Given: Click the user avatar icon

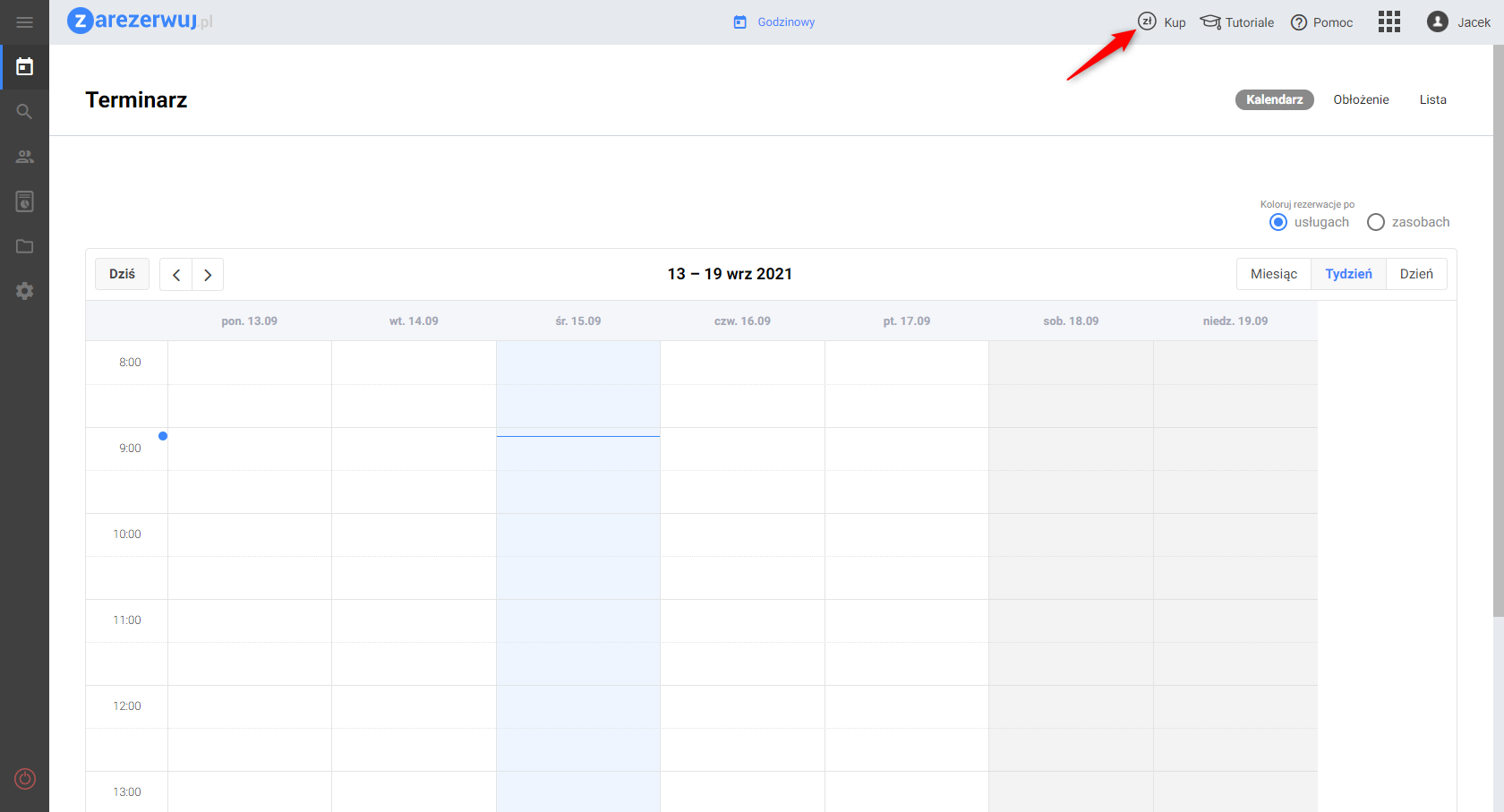Looking at the screenshot, I should [1438, 22].
